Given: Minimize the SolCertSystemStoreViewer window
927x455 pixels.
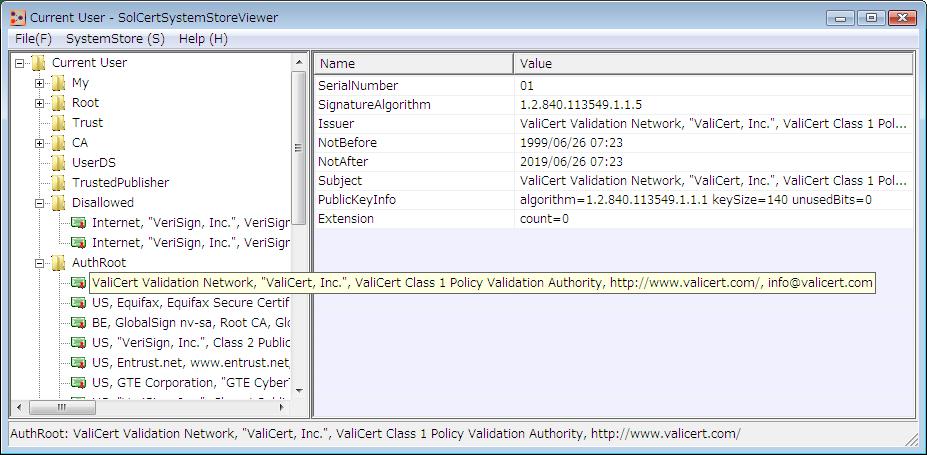Looking at the screenshot, I should point(840,18).
